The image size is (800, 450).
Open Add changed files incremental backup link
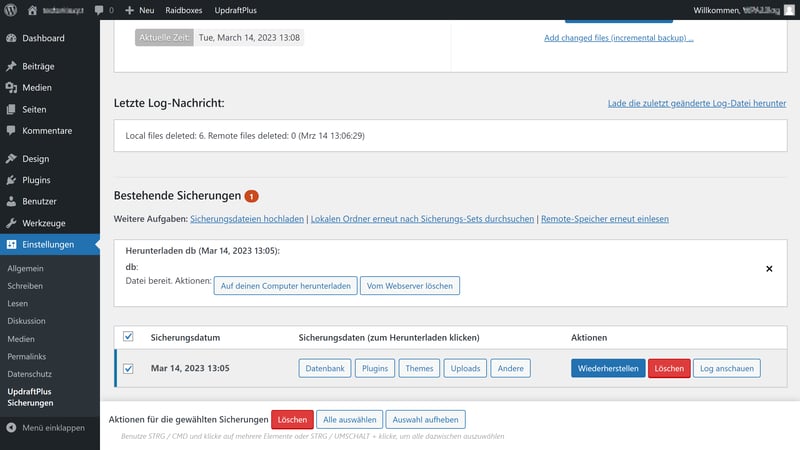tap(618, 38)
